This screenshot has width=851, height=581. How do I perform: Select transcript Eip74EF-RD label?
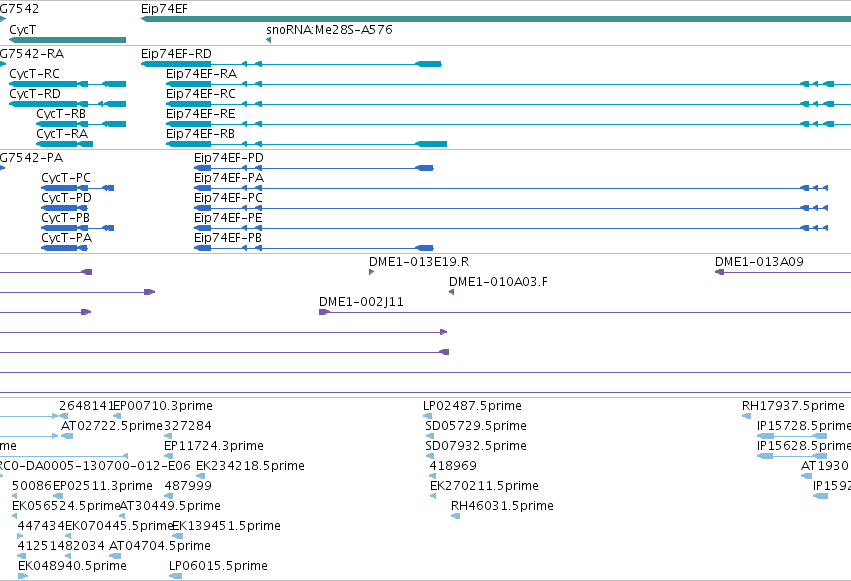coord(176,54)
